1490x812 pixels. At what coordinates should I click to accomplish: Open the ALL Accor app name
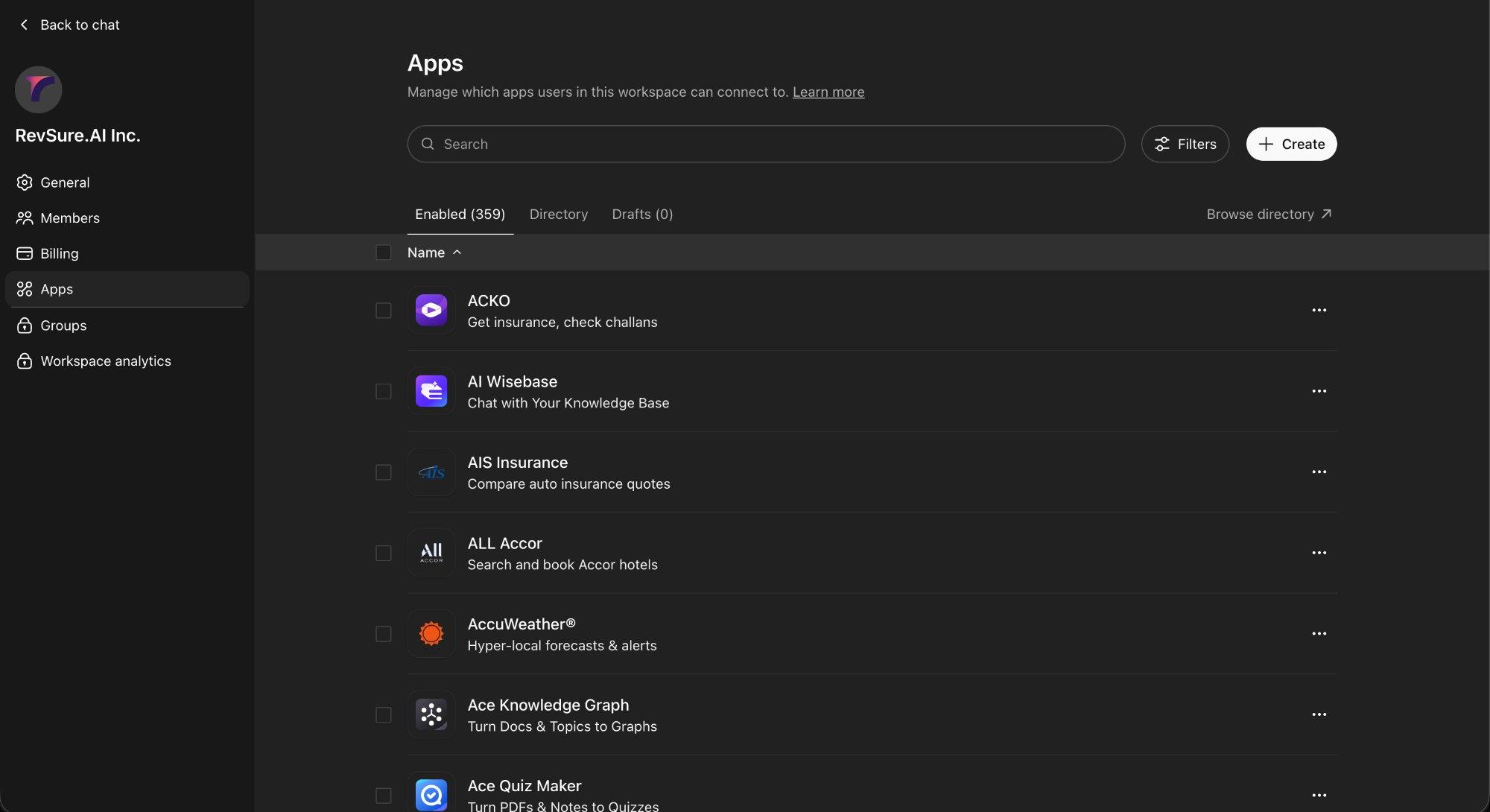tap(505, 544)
